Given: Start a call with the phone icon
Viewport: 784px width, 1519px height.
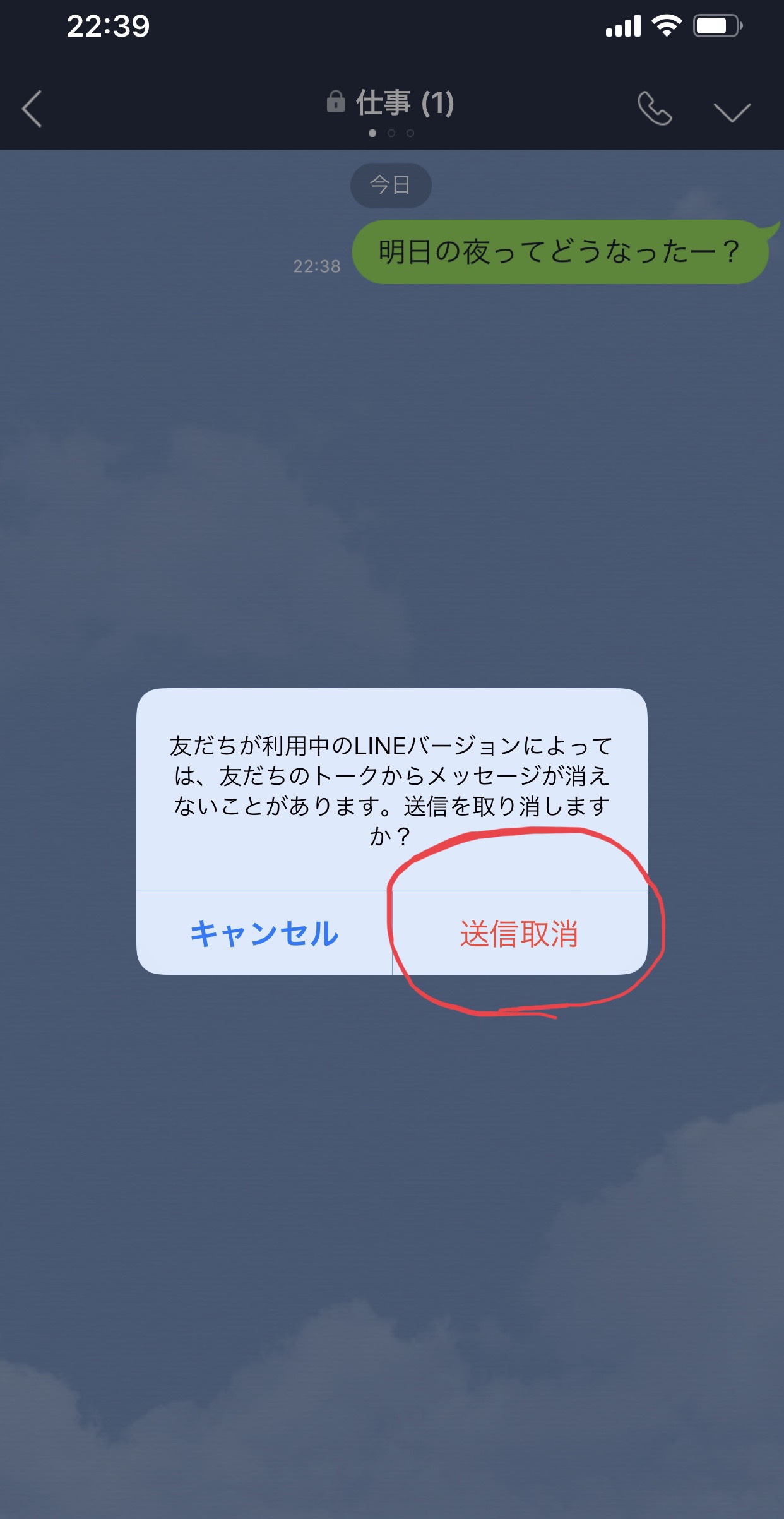Looking at the screenshot, I should (655, 109).
